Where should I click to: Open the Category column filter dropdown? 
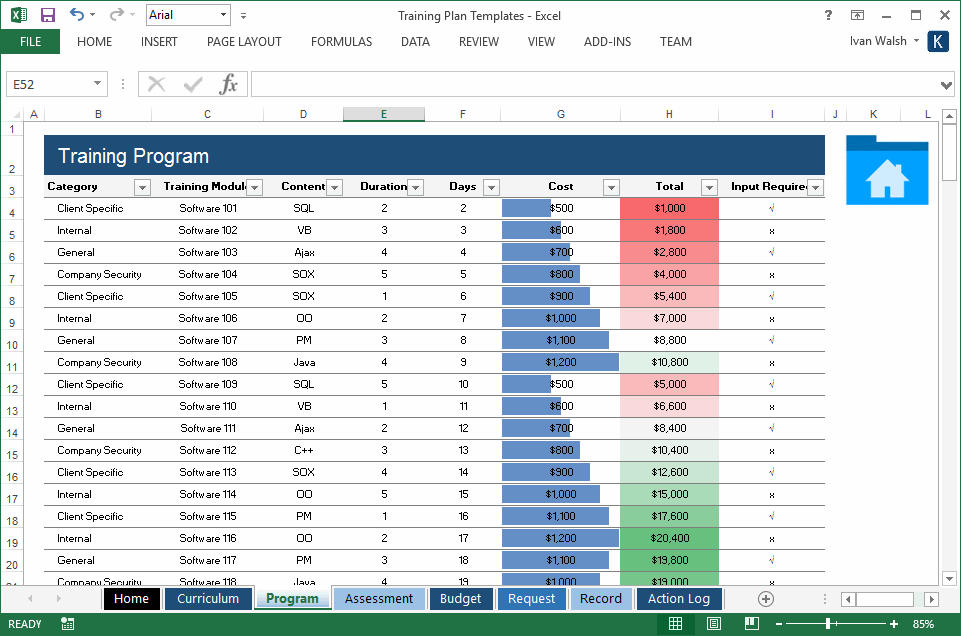coord(141,187)
